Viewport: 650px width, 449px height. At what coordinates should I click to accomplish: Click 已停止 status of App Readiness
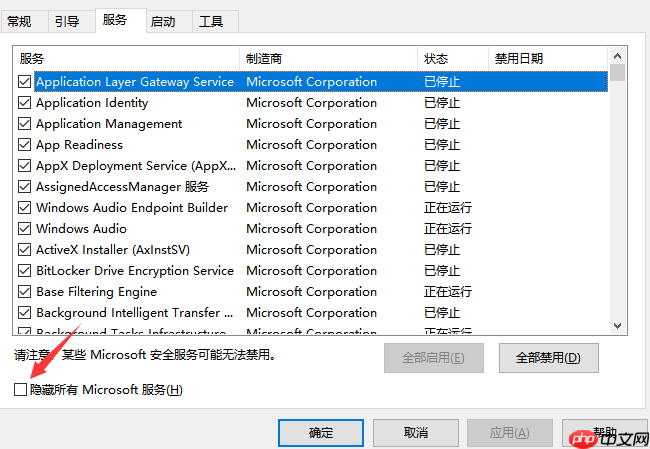[442, 145]
